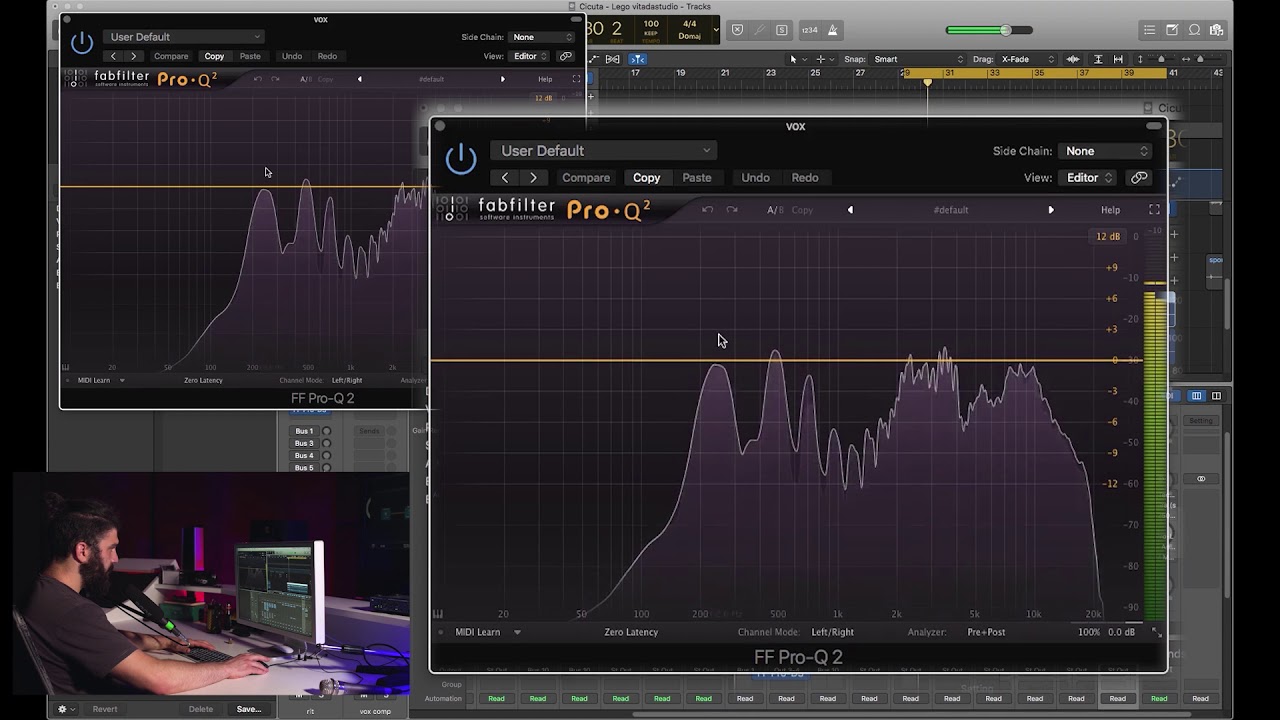Toggle Solo in Logic's control bar
Screen dimensions: 1280x720
point(782,30)
